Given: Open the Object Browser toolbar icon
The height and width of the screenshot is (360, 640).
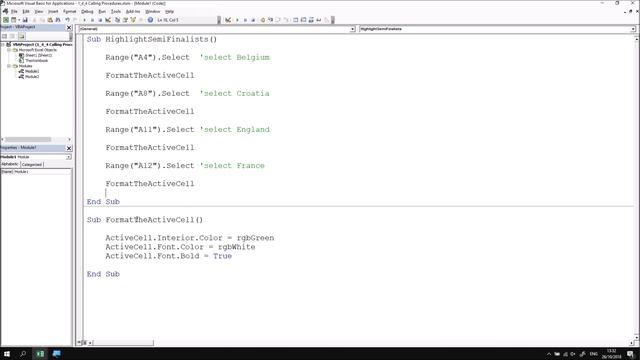Looking at the screenshot, I should (133, 20).
